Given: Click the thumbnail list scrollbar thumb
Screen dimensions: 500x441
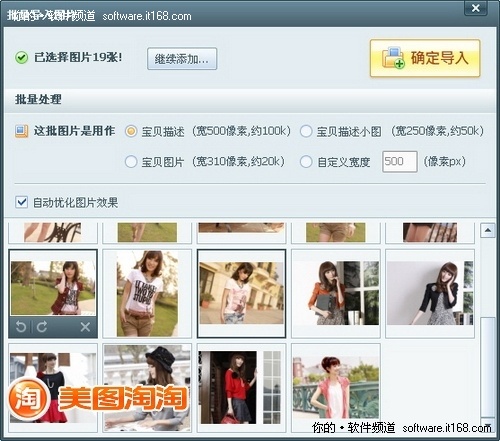Looking at the screenshot, I should 488,367.
